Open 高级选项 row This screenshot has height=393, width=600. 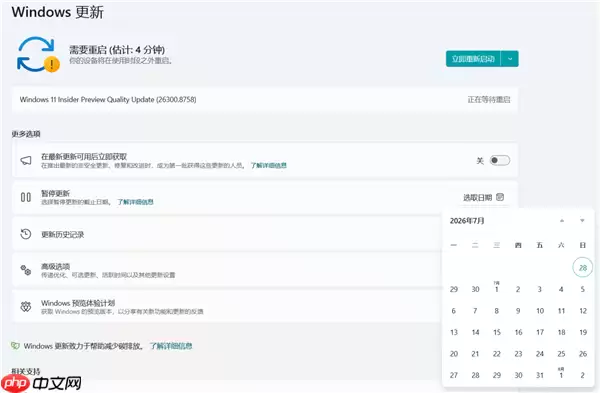click(x=227, y=270)
